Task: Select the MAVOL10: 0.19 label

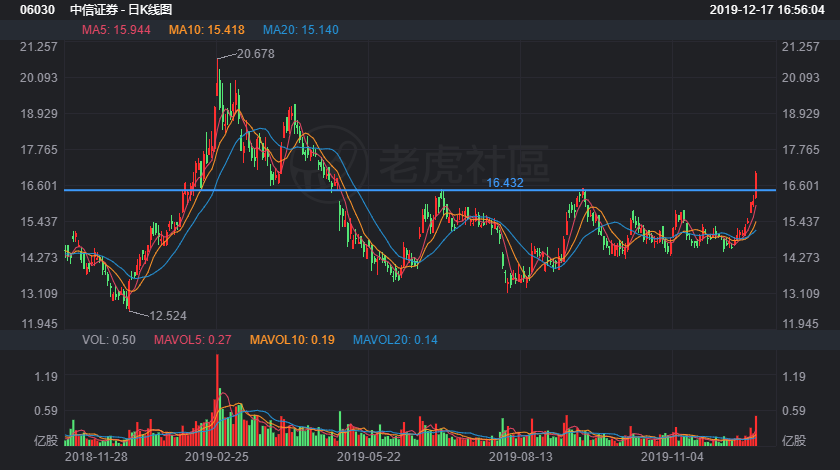Action: [x=292, y=340]
